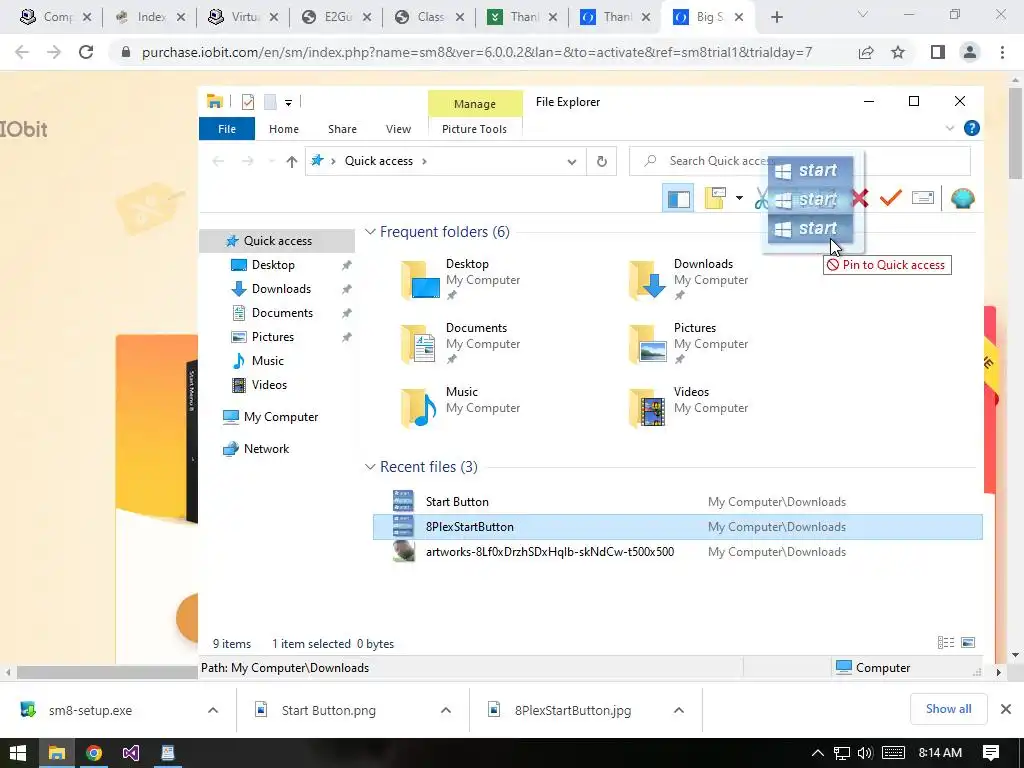Select My Computer in the navigation pane
This screenshot has height=768, width=1024.
[281, 417]
